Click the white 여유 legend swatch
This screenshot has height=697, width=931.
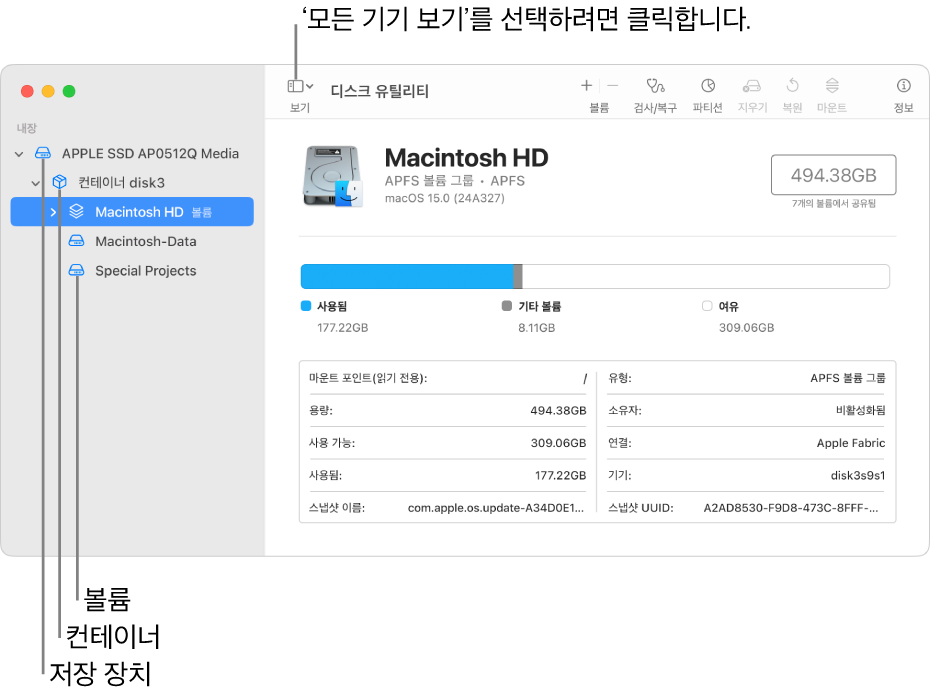(707, 306)
